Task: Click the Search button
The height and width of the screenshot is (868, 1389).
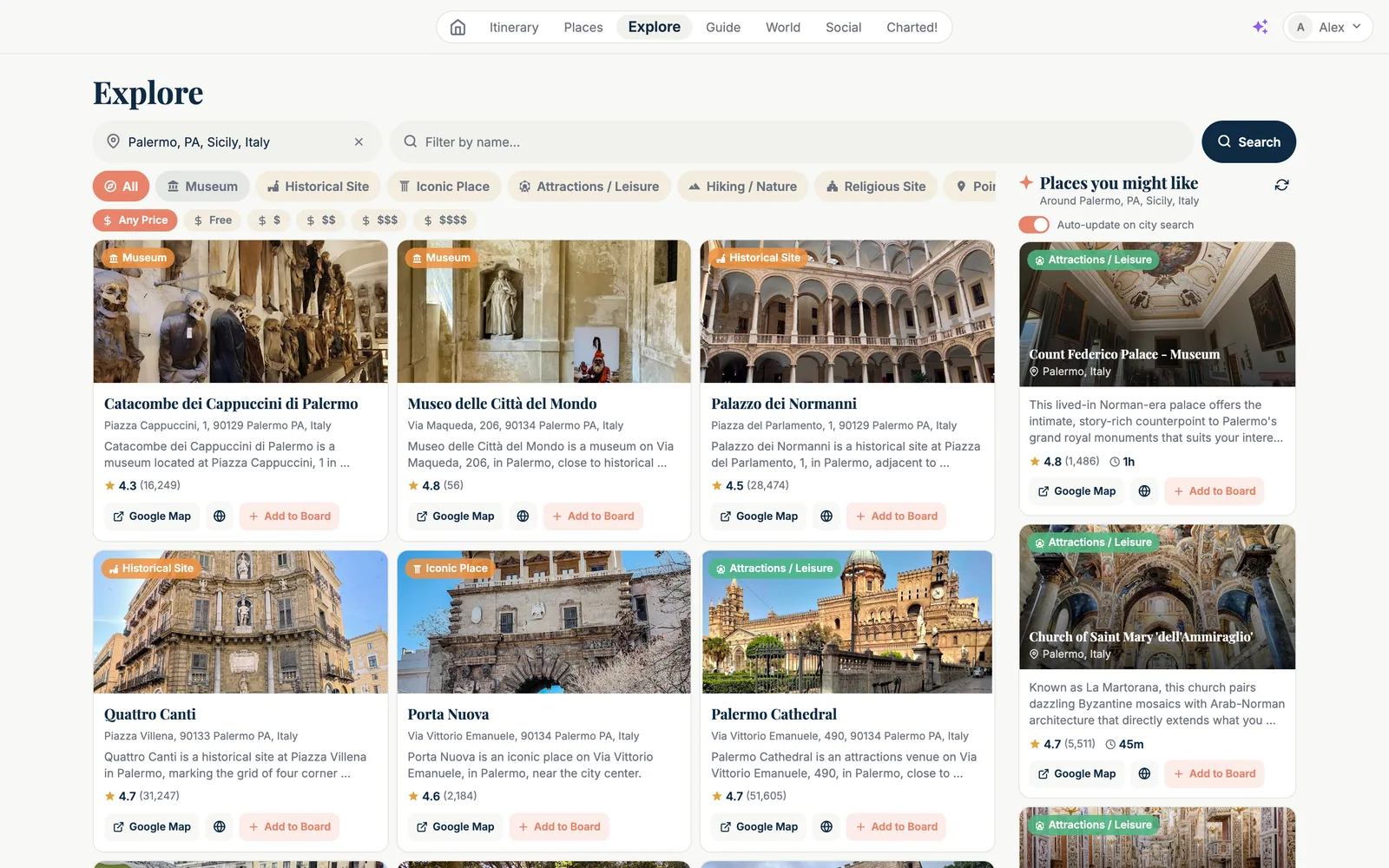Action: [1248, 141]
